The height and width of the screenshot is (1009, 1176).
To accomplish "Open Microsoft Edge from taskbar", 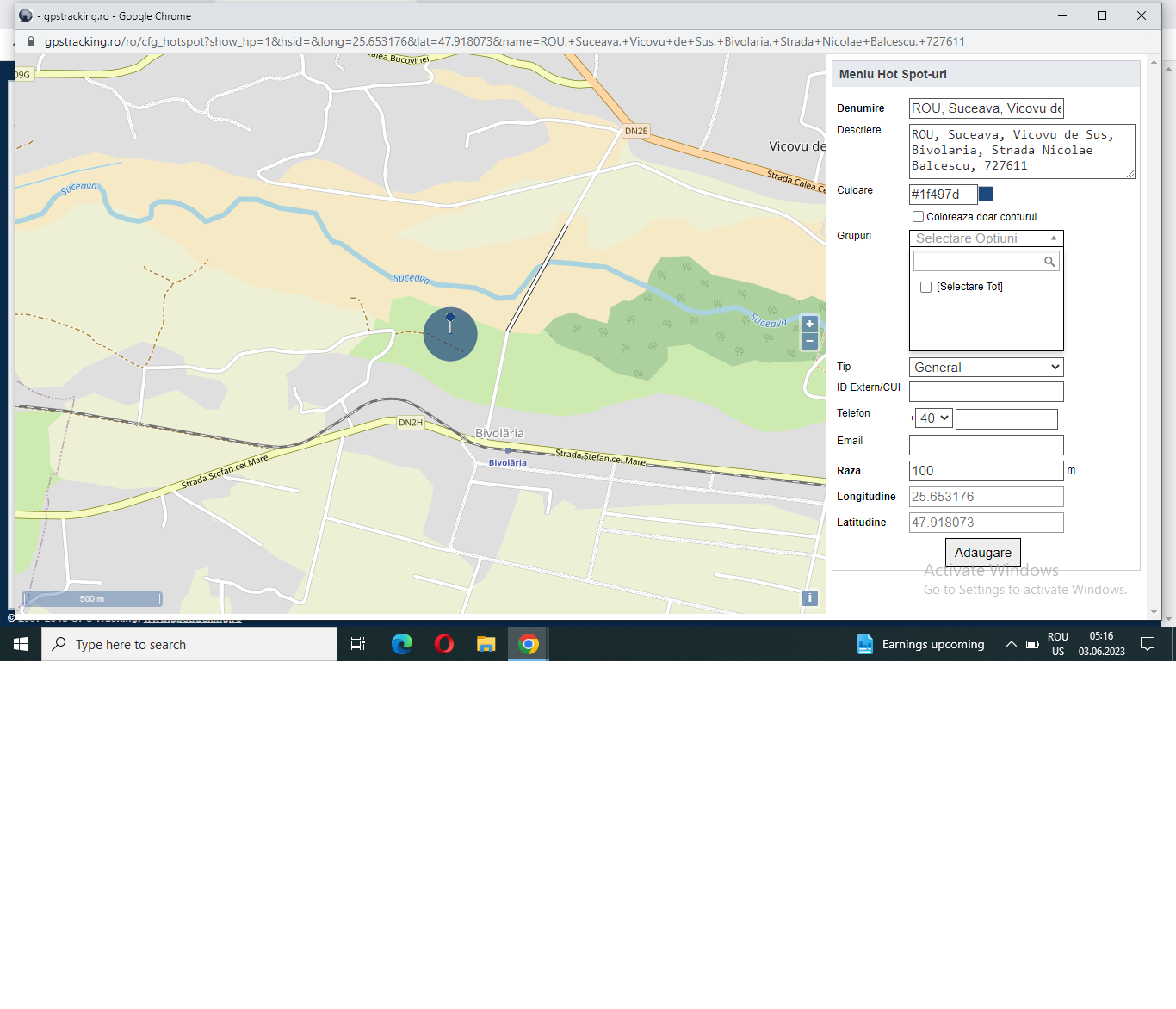I will point(402,644).
